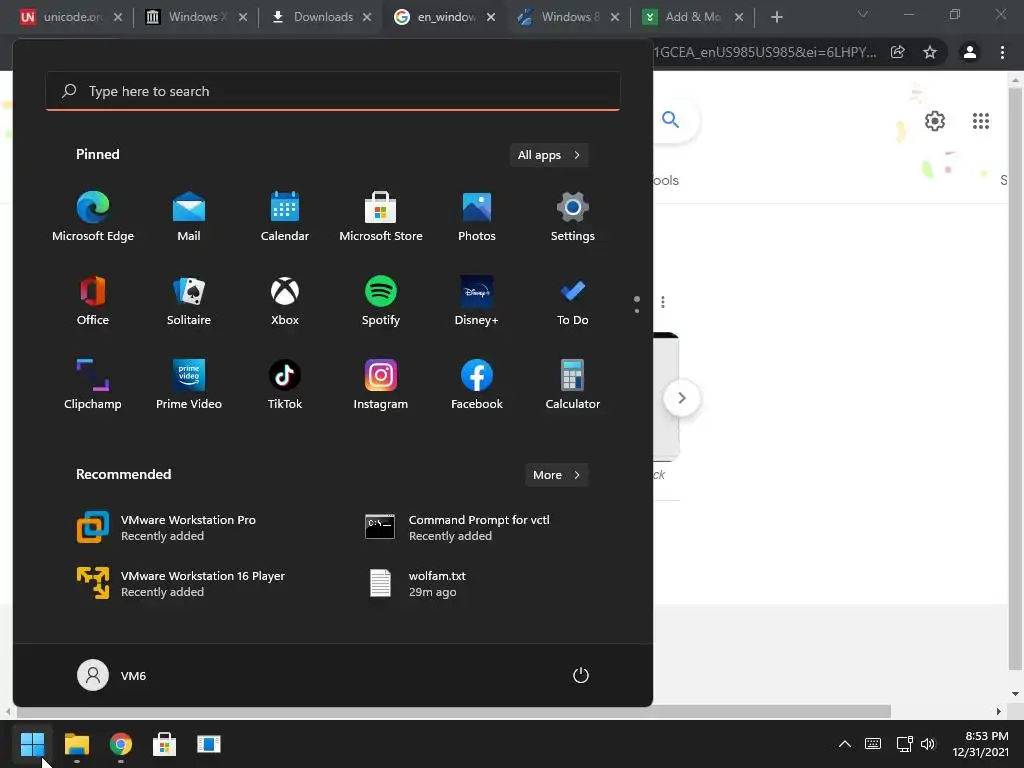Open Settings from pinned apps
This screenshot has width=1024, height=768.
(573, 217)
